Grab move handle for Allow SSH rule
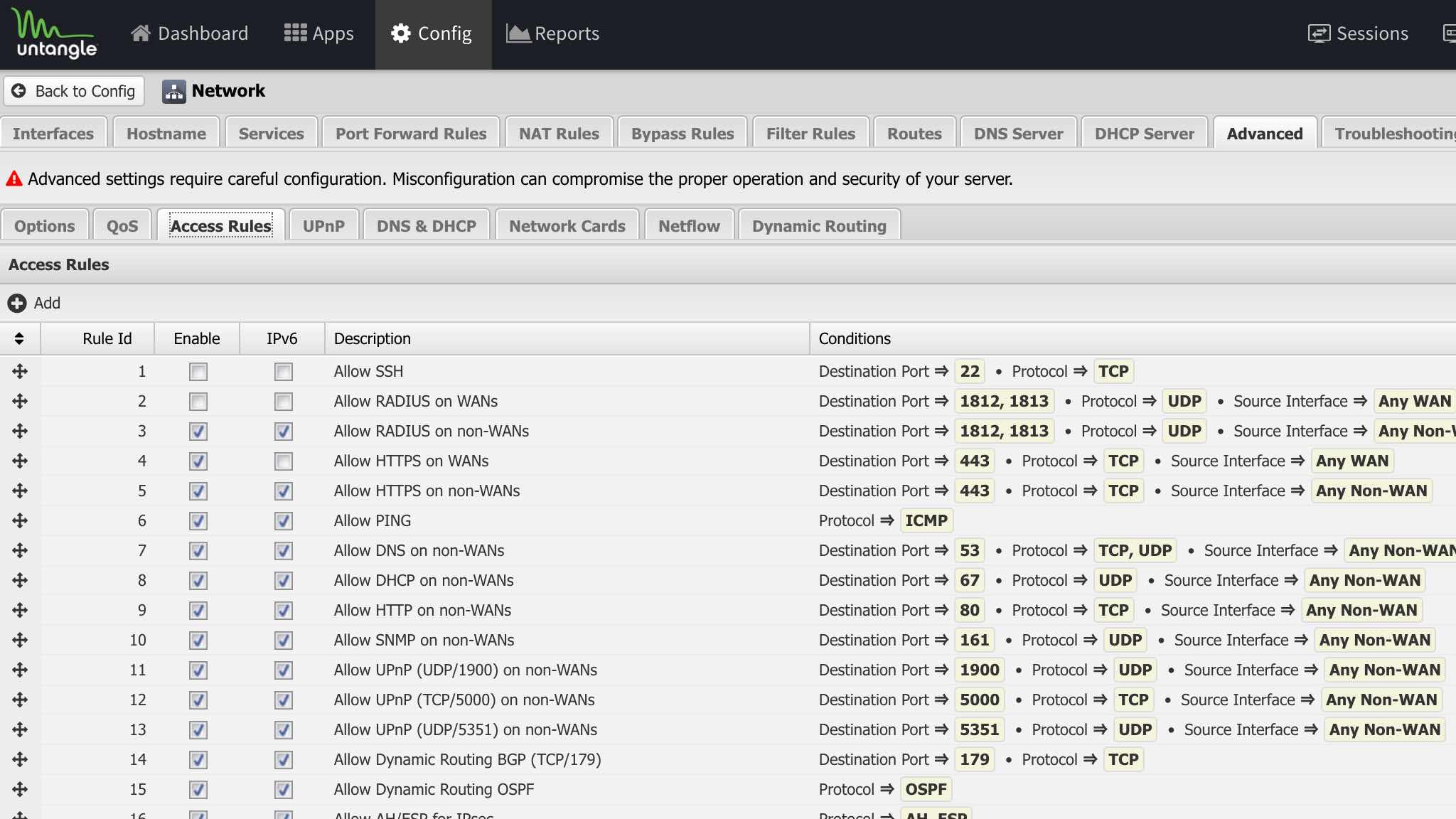1456x819 pixels. click(20, 371)
